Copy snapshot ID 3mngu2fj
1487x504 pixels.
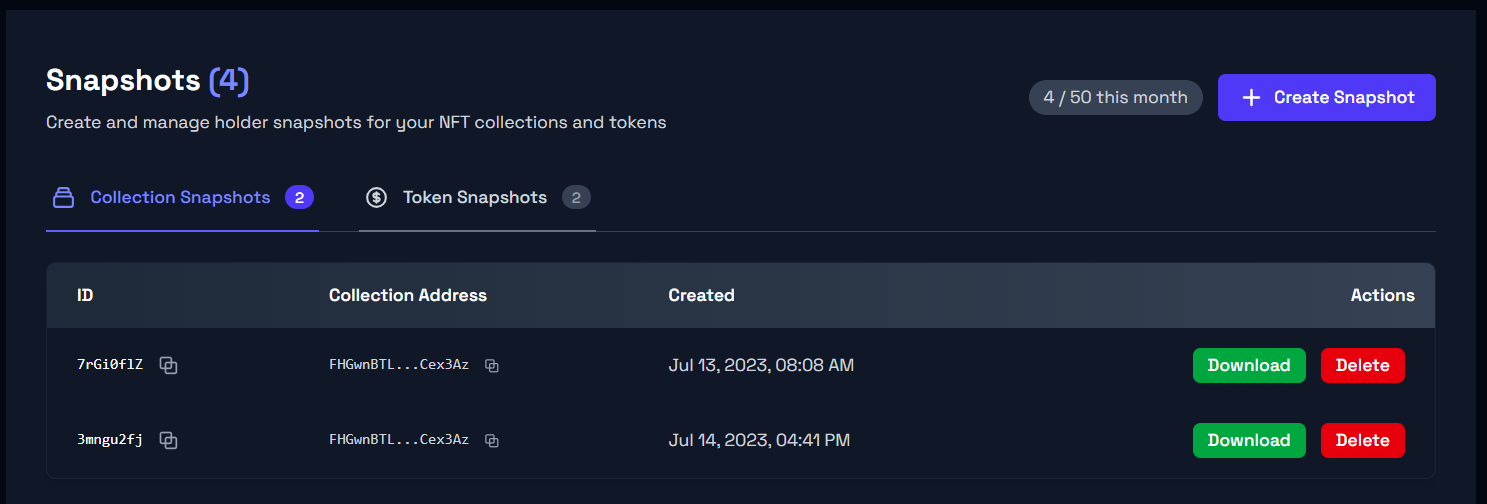point(169,440)
